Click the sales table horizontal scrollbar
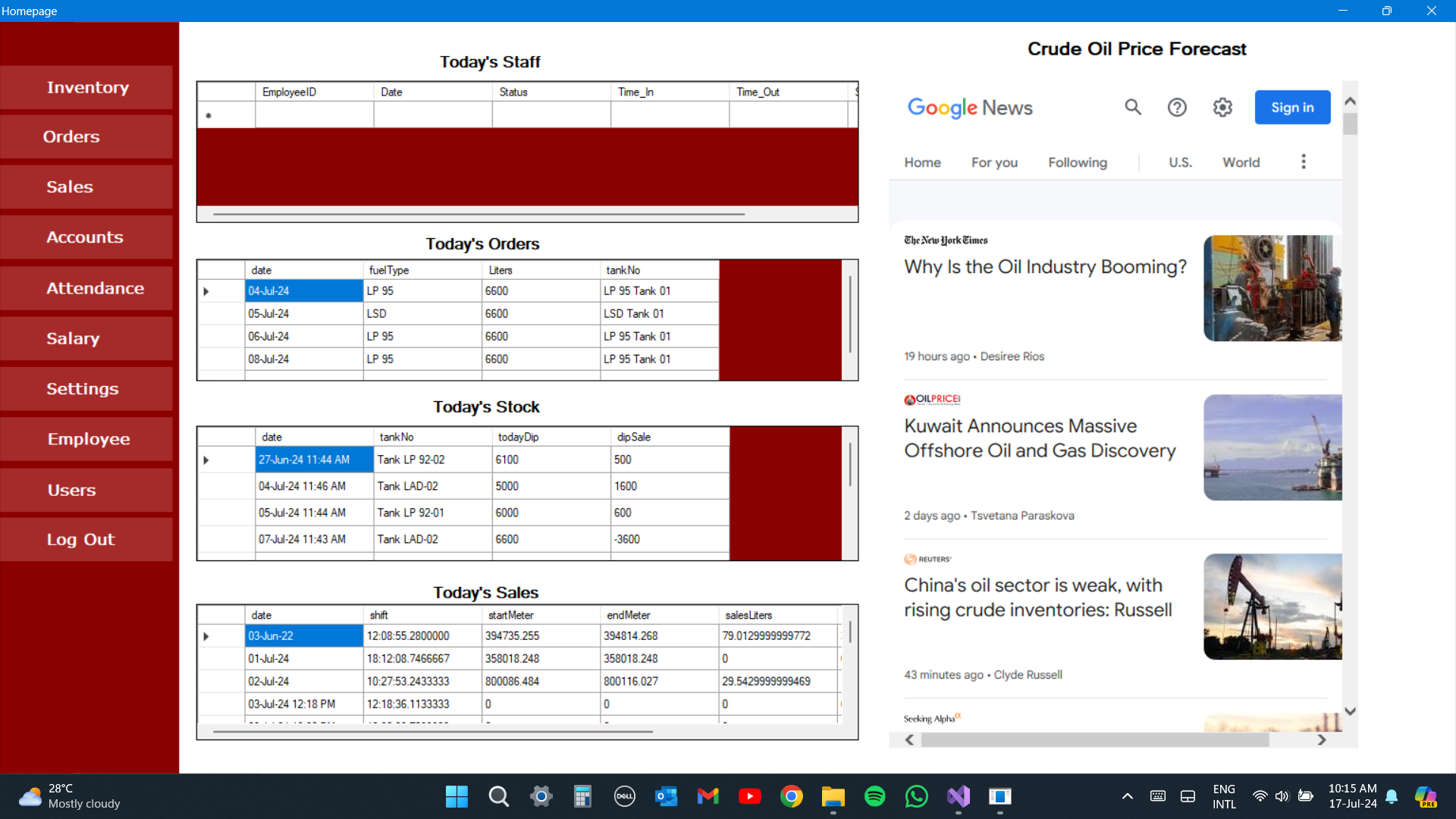1456x819 pixels. click(433, 732)
